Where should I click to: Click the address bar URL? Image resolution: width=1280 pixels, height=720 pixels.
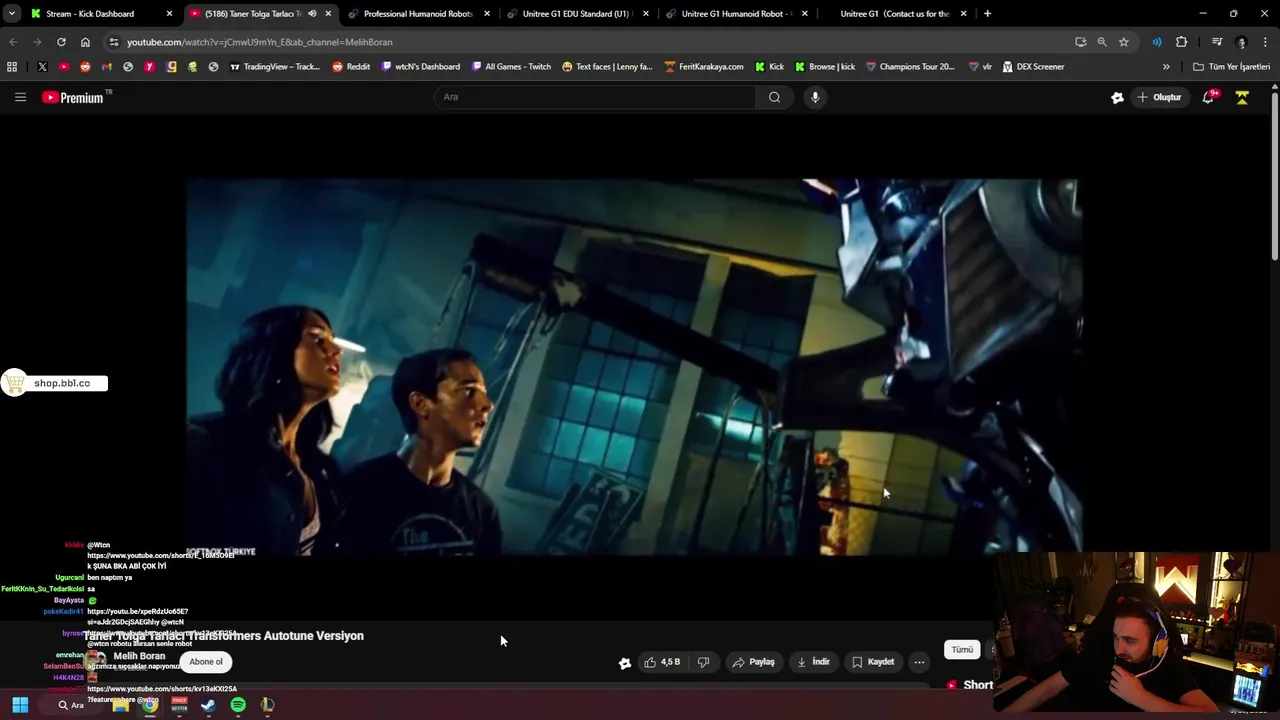(260, 42)
